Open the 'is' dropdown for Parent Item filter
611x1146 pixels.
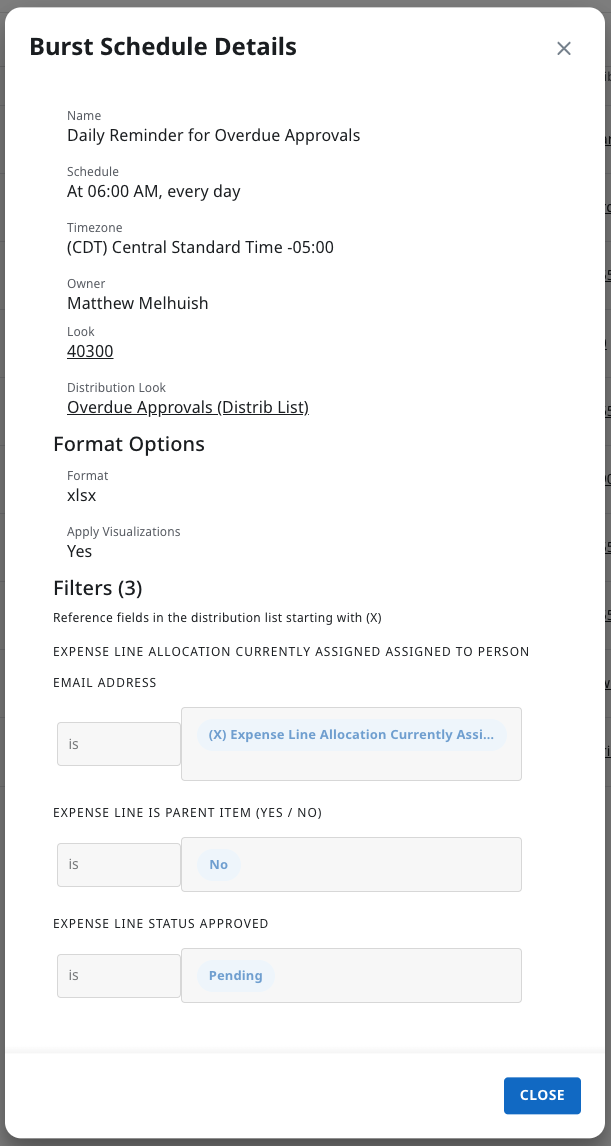[118, 864]
